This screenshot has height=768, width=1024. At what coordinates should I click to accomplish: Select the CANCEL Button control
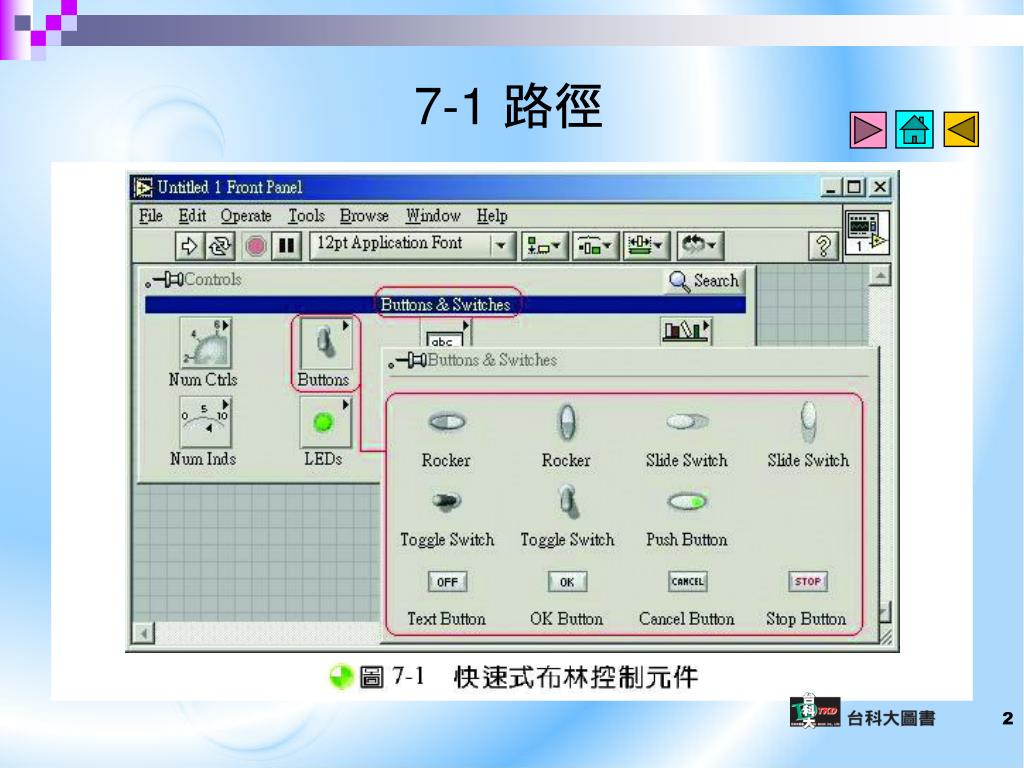687,581
